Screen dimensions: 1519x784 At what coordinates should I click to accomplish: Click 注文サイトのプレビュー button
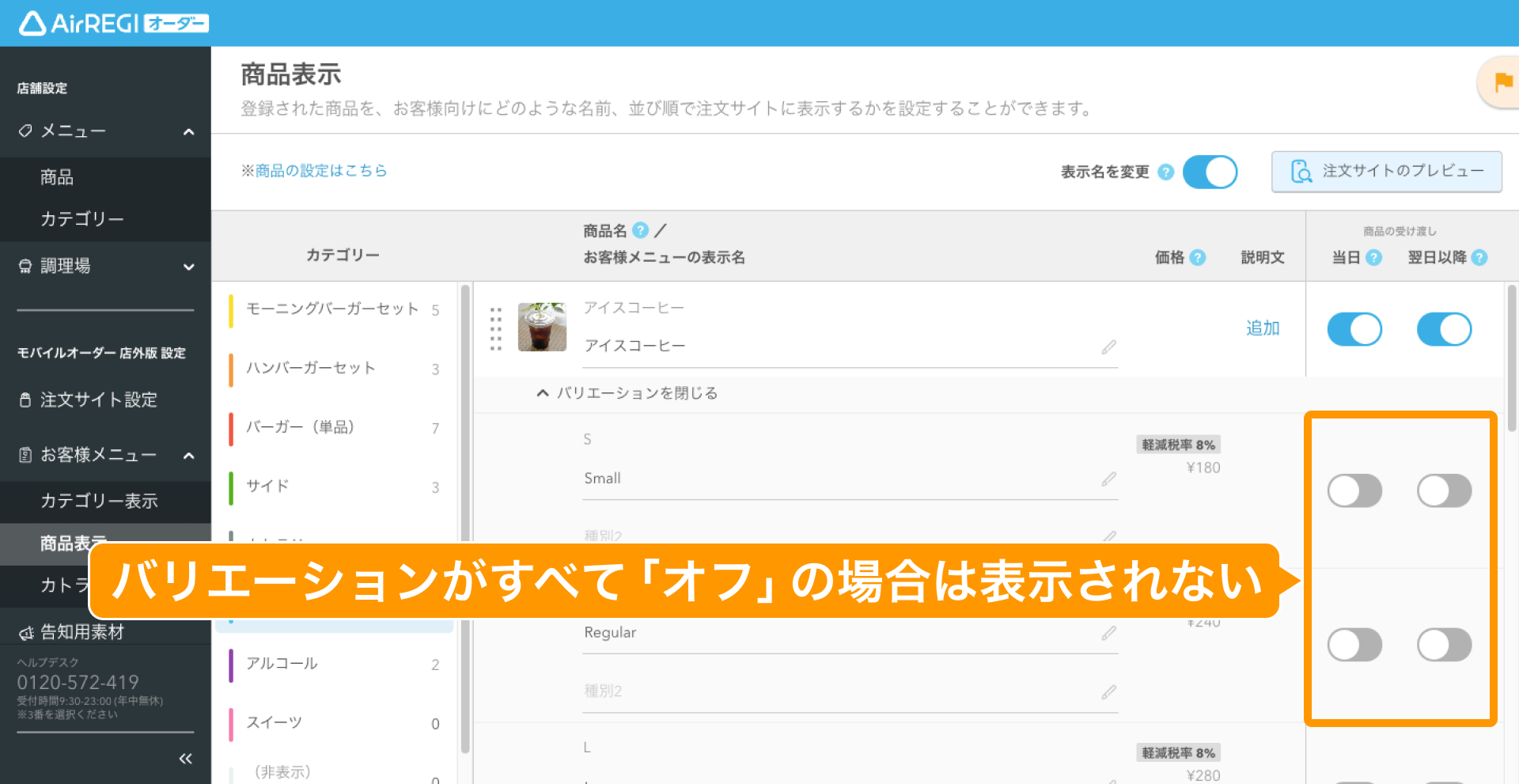tap(1386, 172)
